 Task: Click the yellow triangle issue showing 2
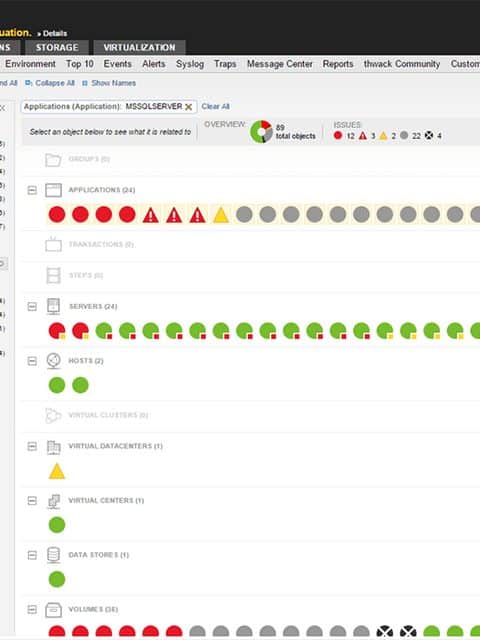[383, 136]
